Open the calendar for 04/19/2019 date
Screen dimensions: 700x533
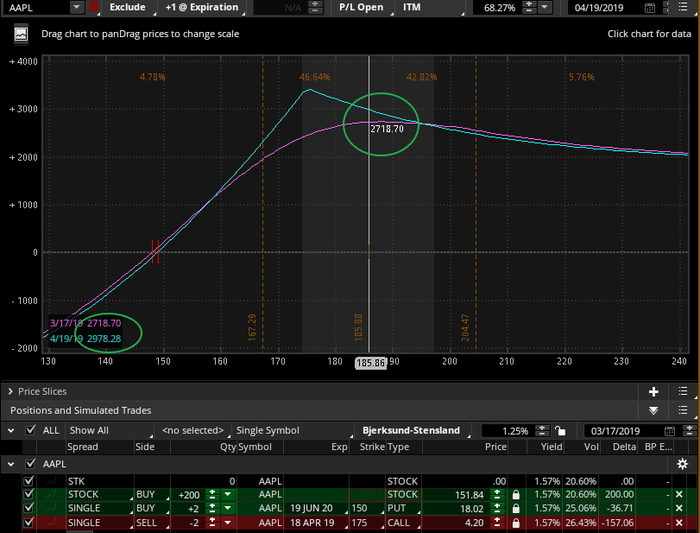(650, 8)
